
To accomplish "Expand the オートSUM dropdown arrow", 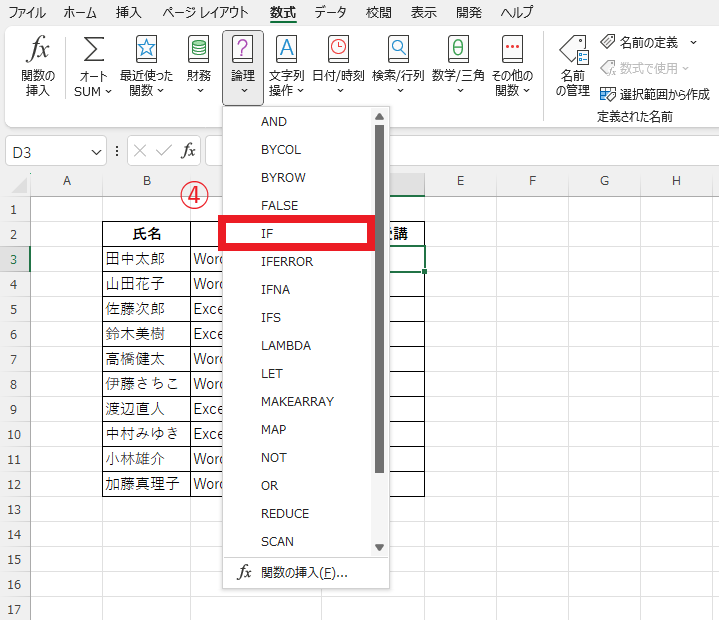I will pyautogui.click(x=109, y=92).
